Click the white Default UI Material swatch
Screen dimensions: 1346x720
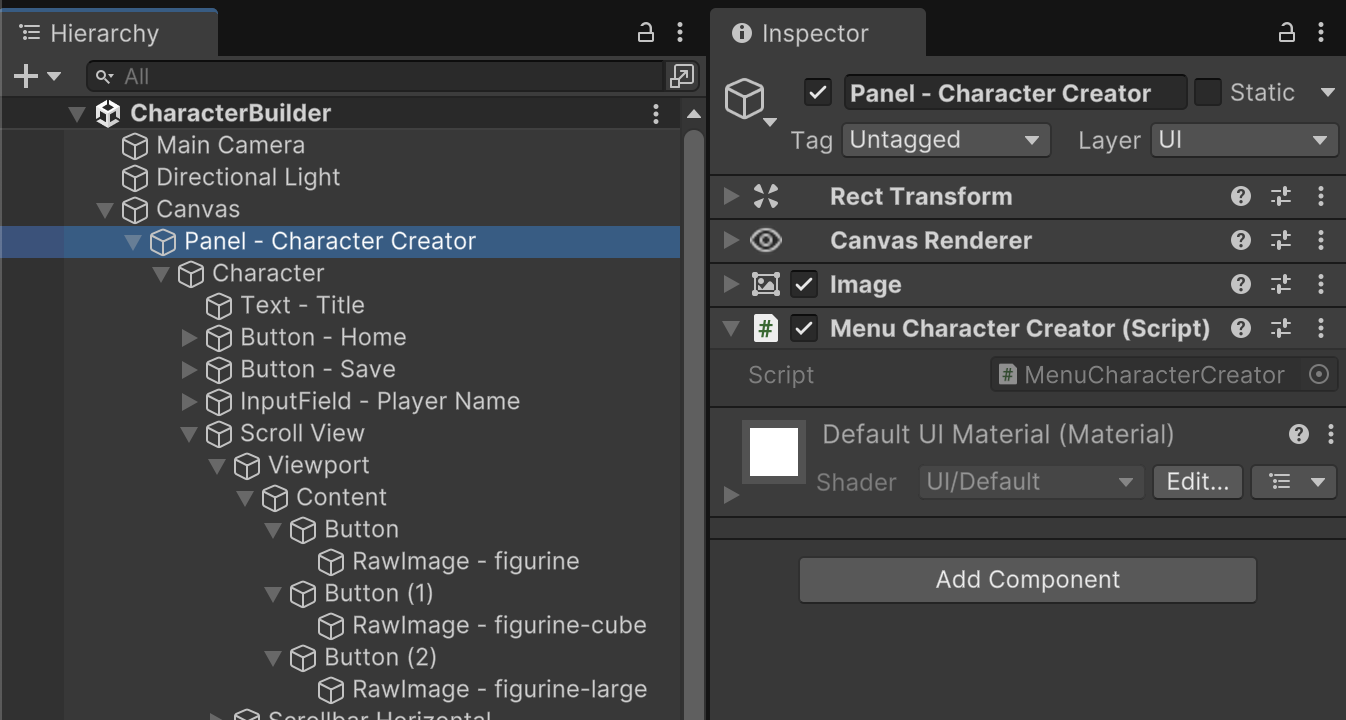pos(774,452)
